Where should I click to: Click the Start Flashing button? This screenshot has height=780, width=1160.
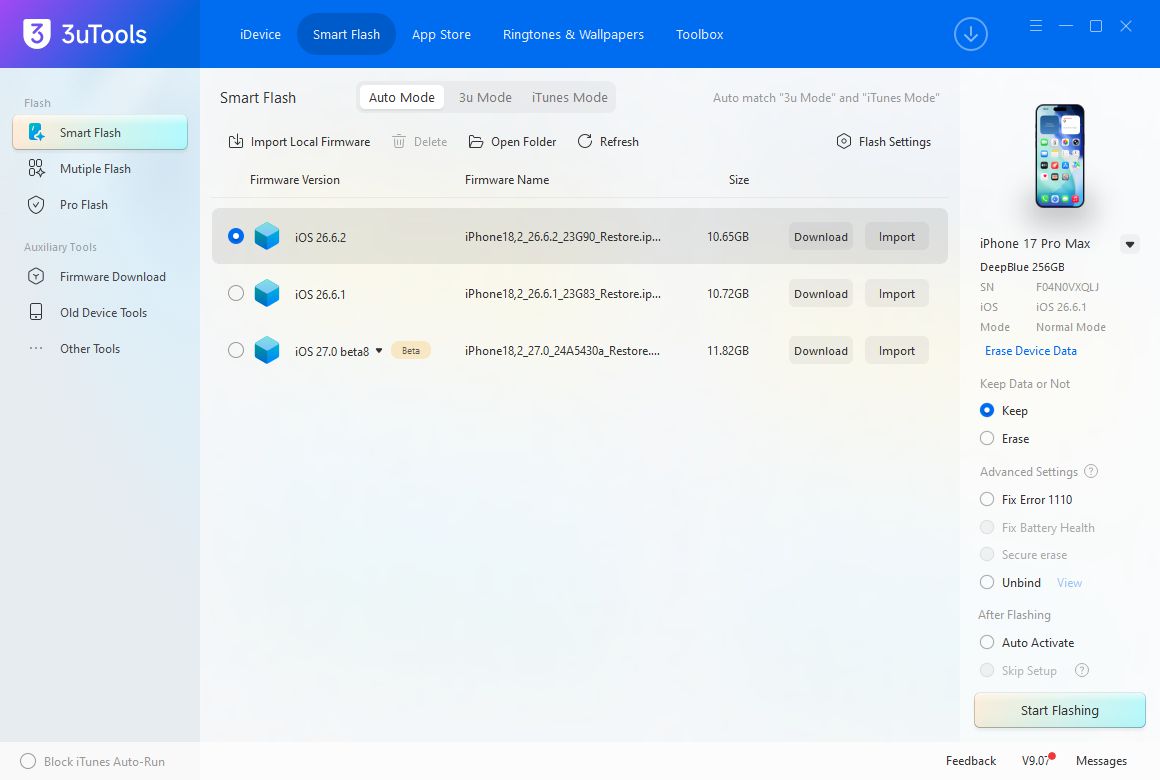click(1059, 710)
